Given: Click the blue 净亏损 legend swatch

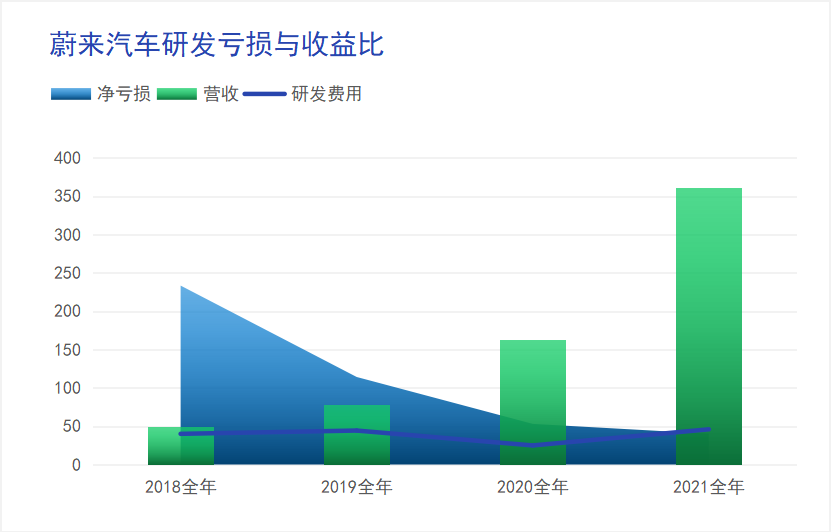Looking at the screenshot, I should click(71, 94).
